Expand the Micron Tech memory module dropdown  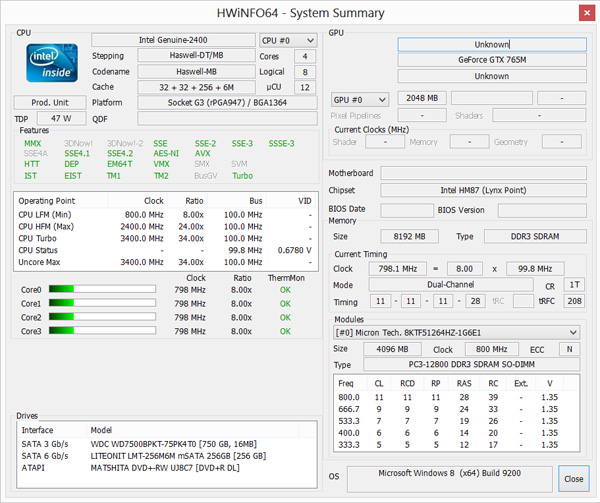(456, 332)
